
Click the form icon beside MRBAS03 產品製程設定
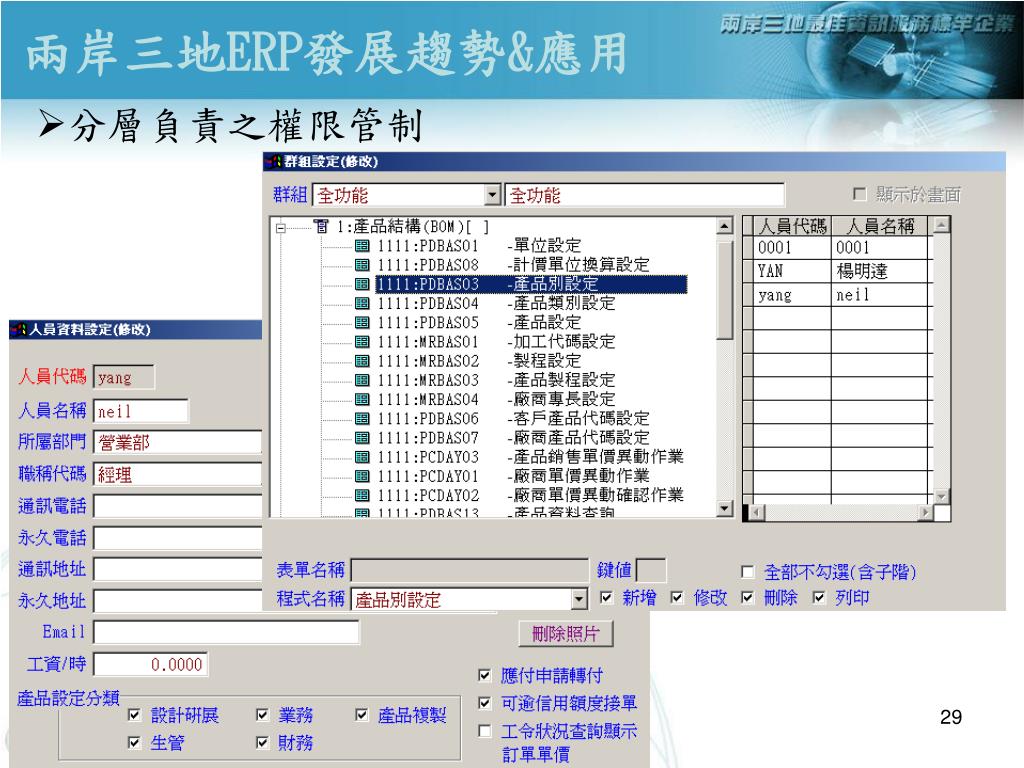click(362, 380)
